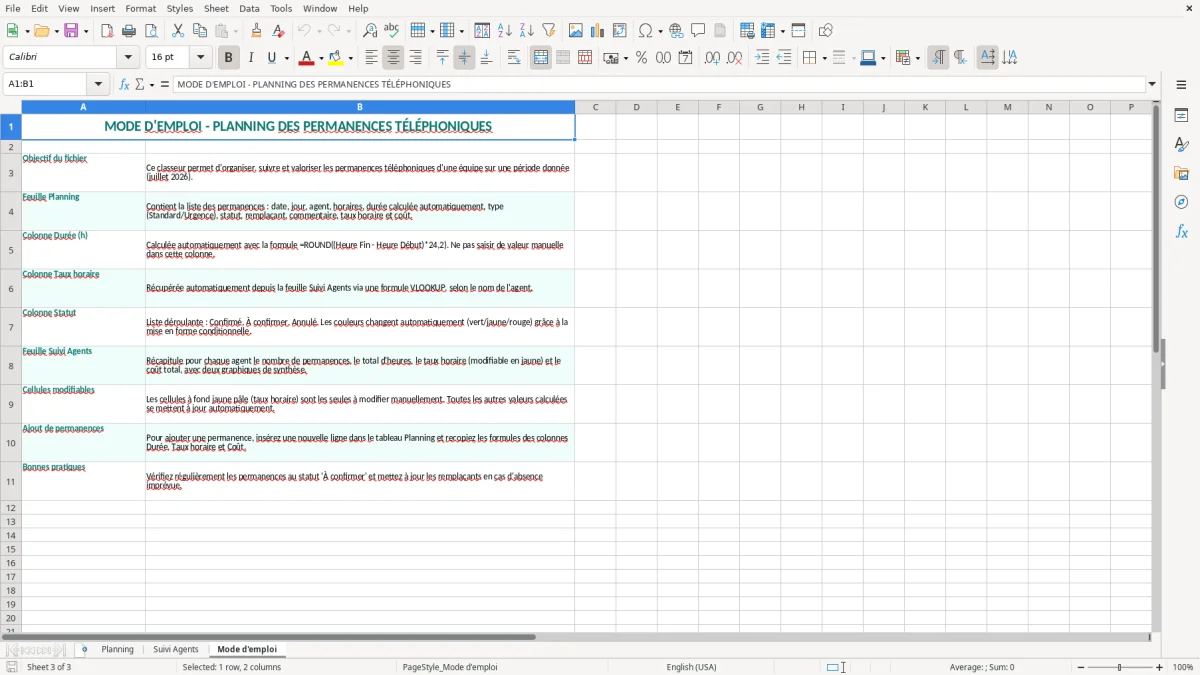Open the Special Character dropdown arrow

pyautogui.click(x=661, y=31)
